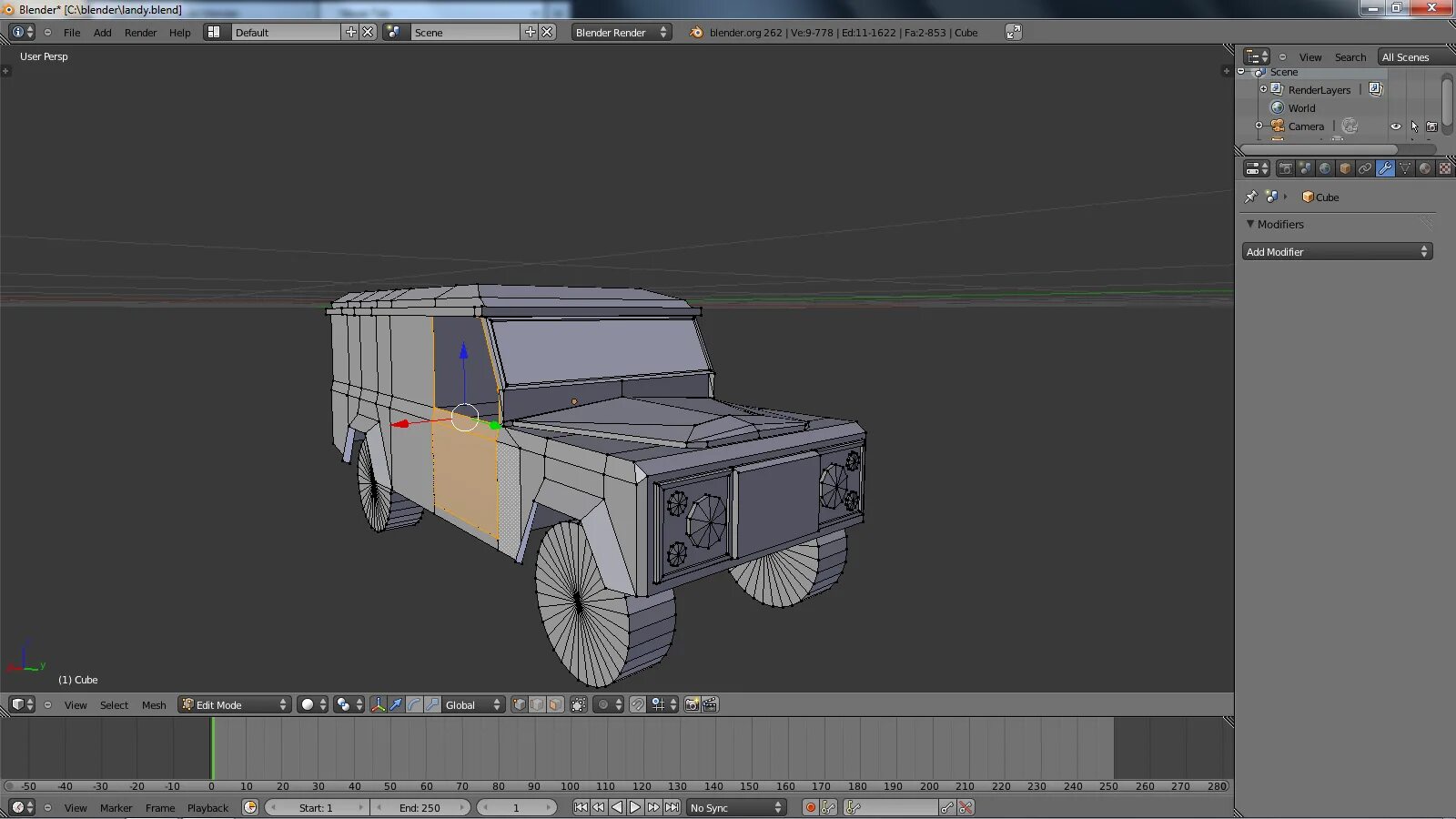Viewport: 1456px width, 819px height.
Task: Open the Render menu
Action: (x=140, y=33)
